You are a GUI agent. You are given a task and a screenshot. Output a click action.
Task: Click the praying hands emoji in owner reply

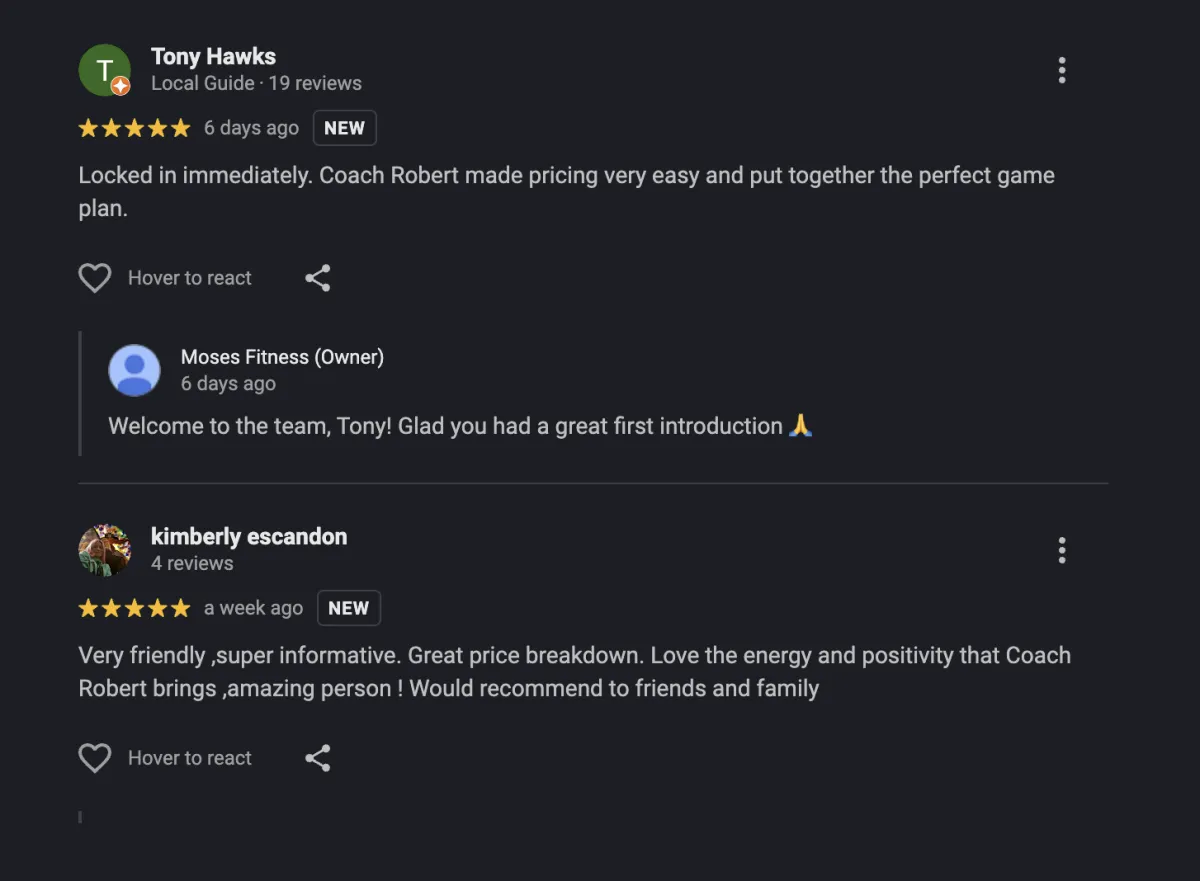pyautogui.click(x=801, y=426)
